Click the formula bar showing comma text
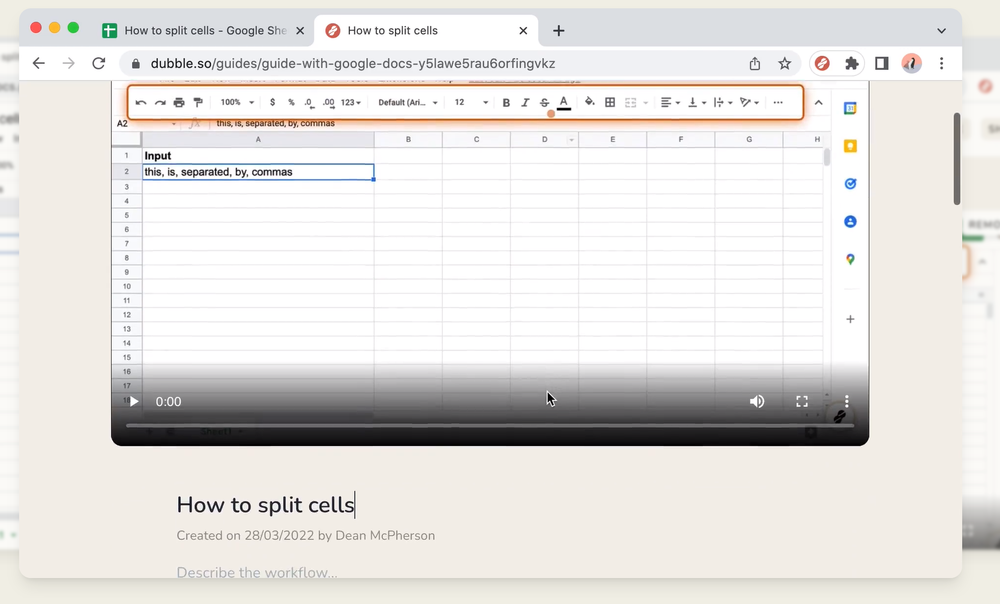1000x604 pixels. coord(275,123)
